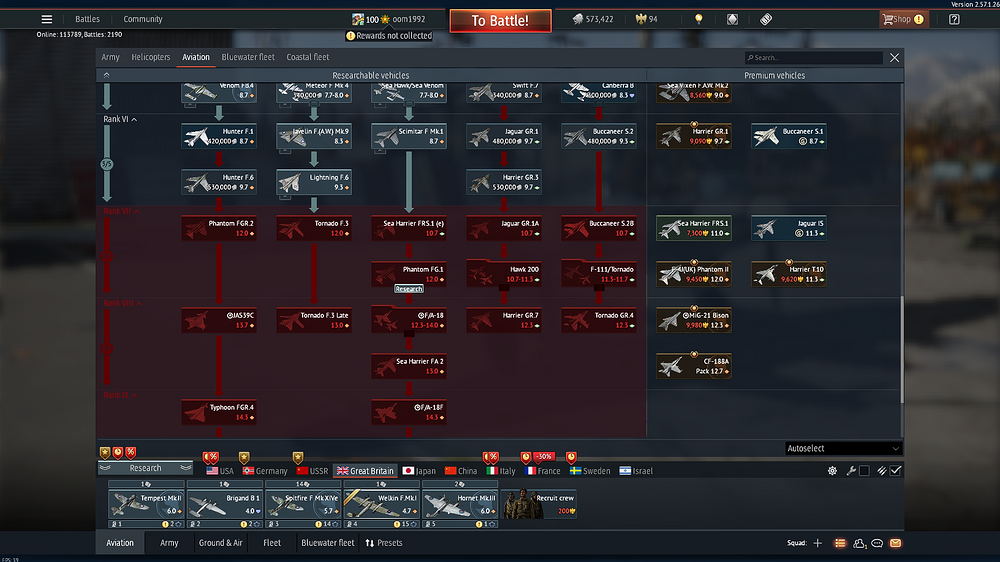
Task: Open the warbonds shop icon
Action: [x=732, y=19]
